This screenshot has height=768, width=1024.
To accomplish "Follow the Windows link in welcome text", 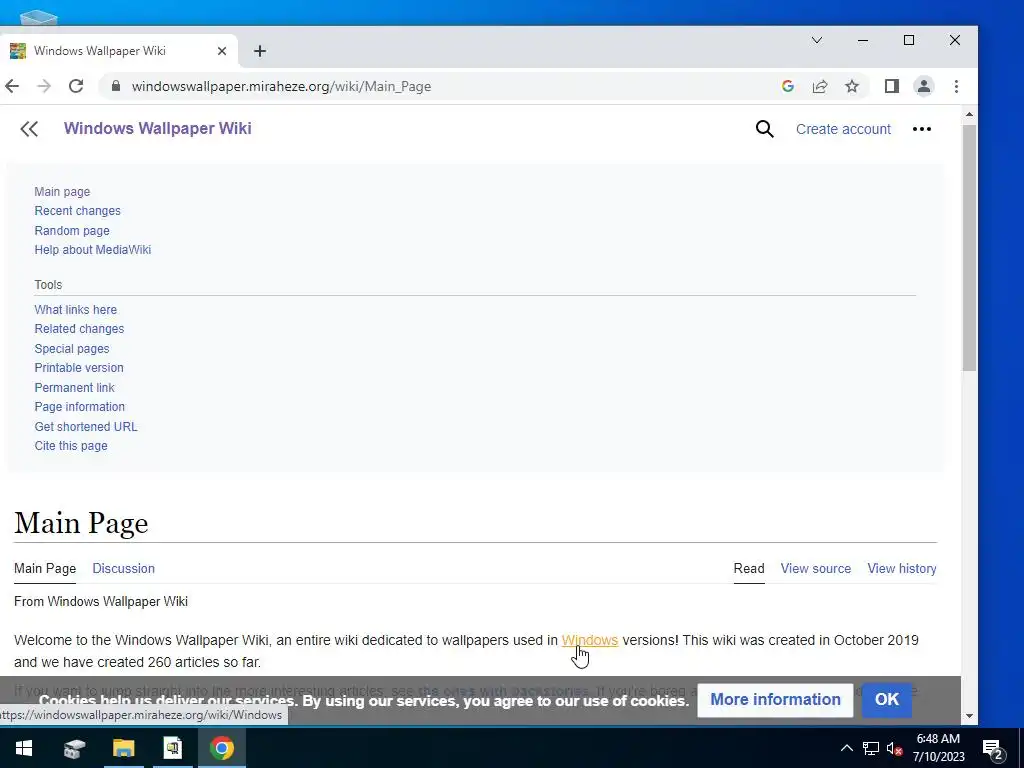I will [590, 640].
